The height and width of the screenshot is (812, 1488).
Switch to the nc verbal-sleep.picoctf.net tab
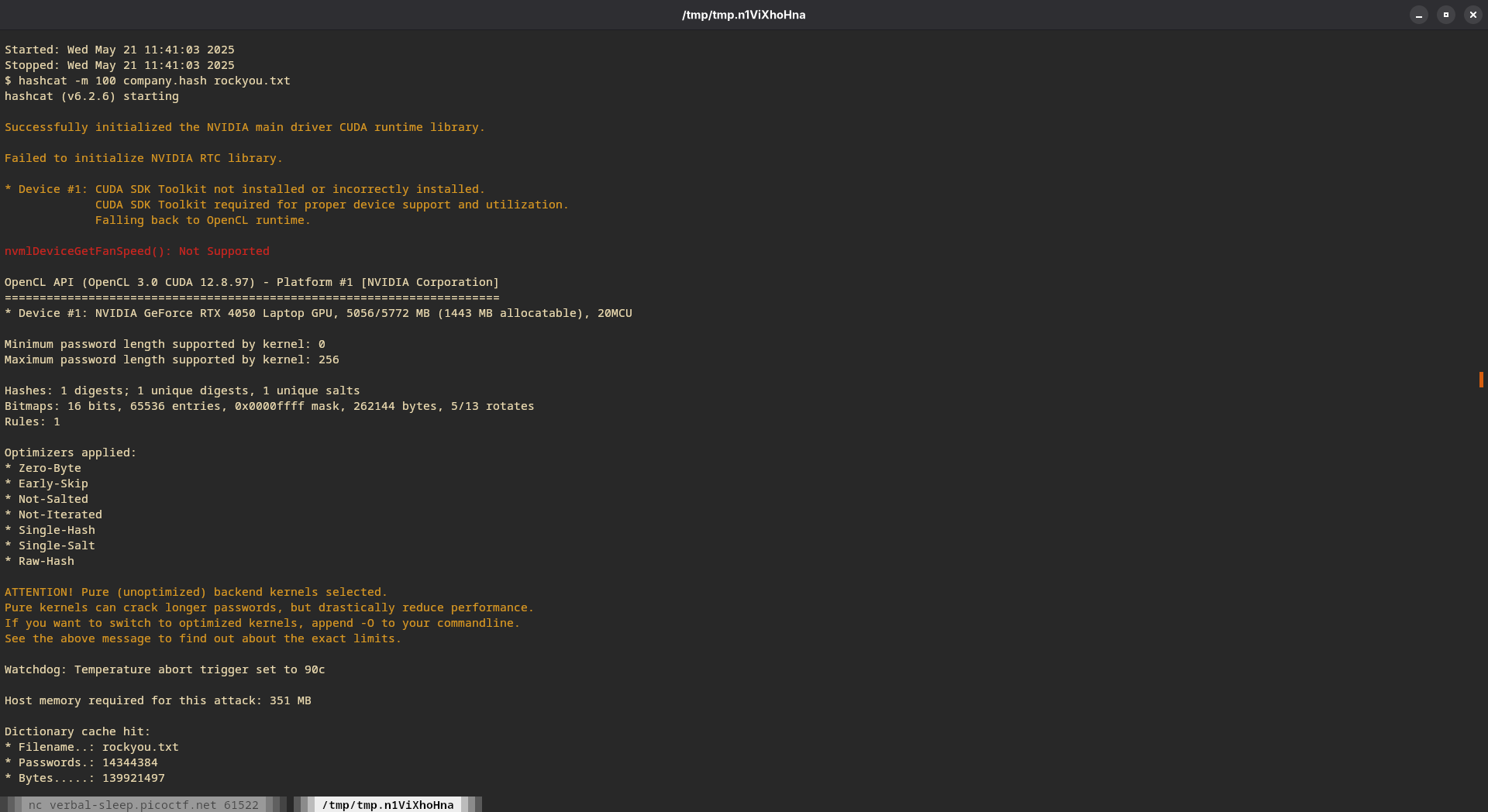143,804
